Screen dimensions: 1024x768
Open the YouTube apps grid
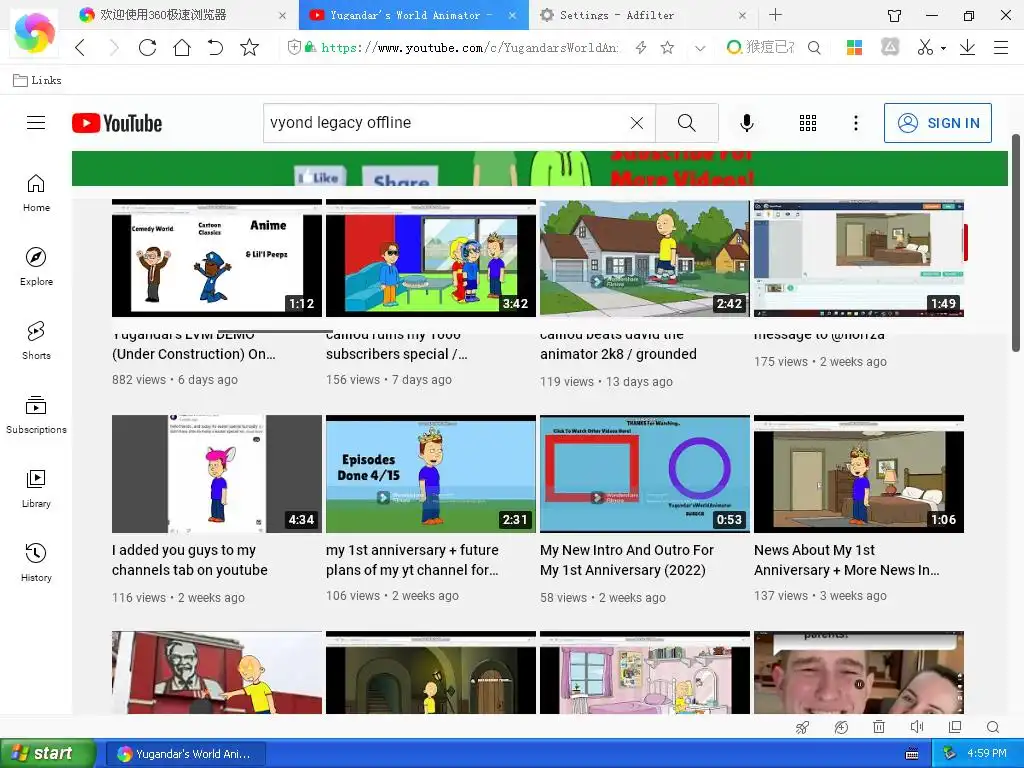808,123
